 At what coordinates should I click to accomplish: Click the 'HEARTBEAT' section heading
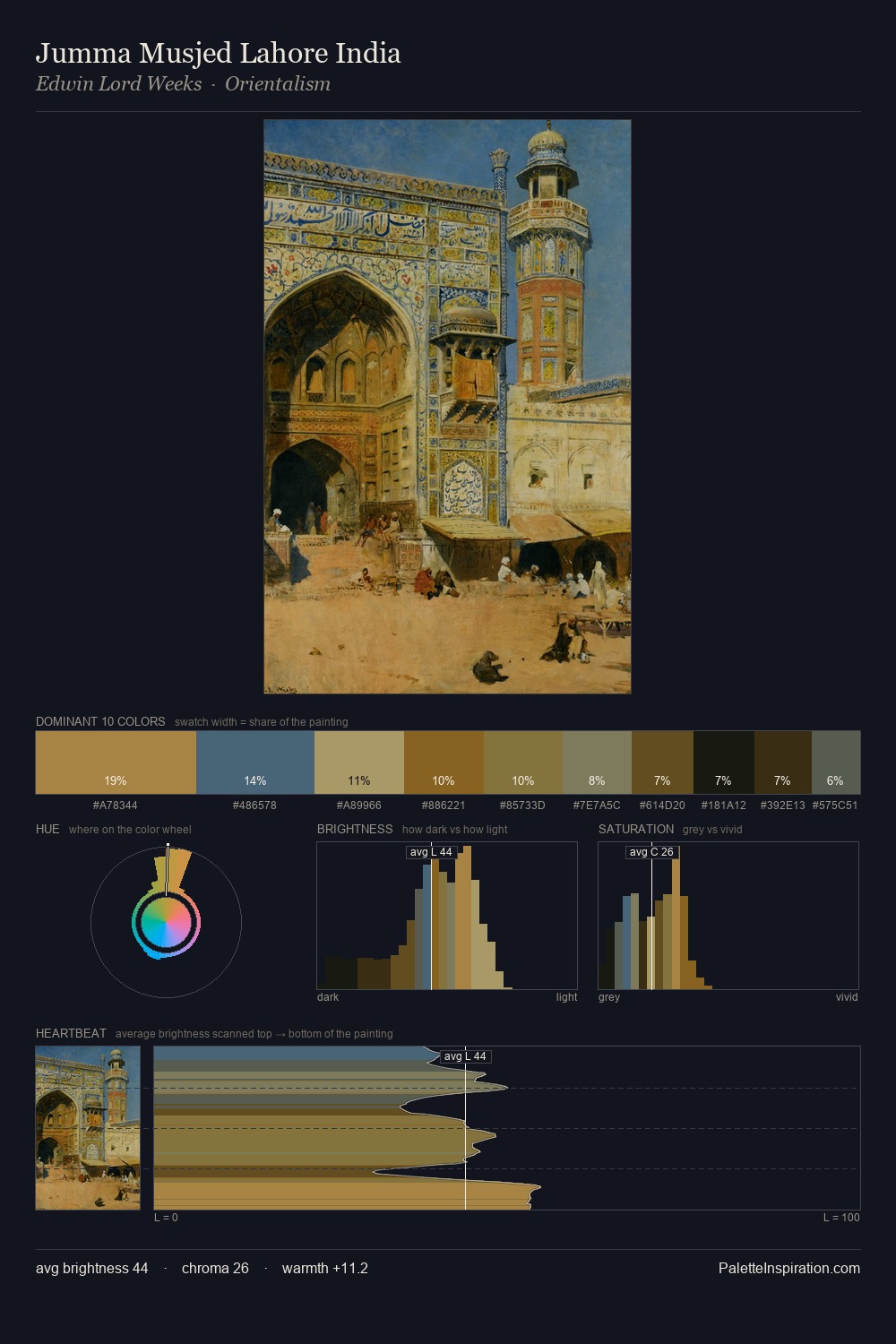click(x=71, y=1033)
